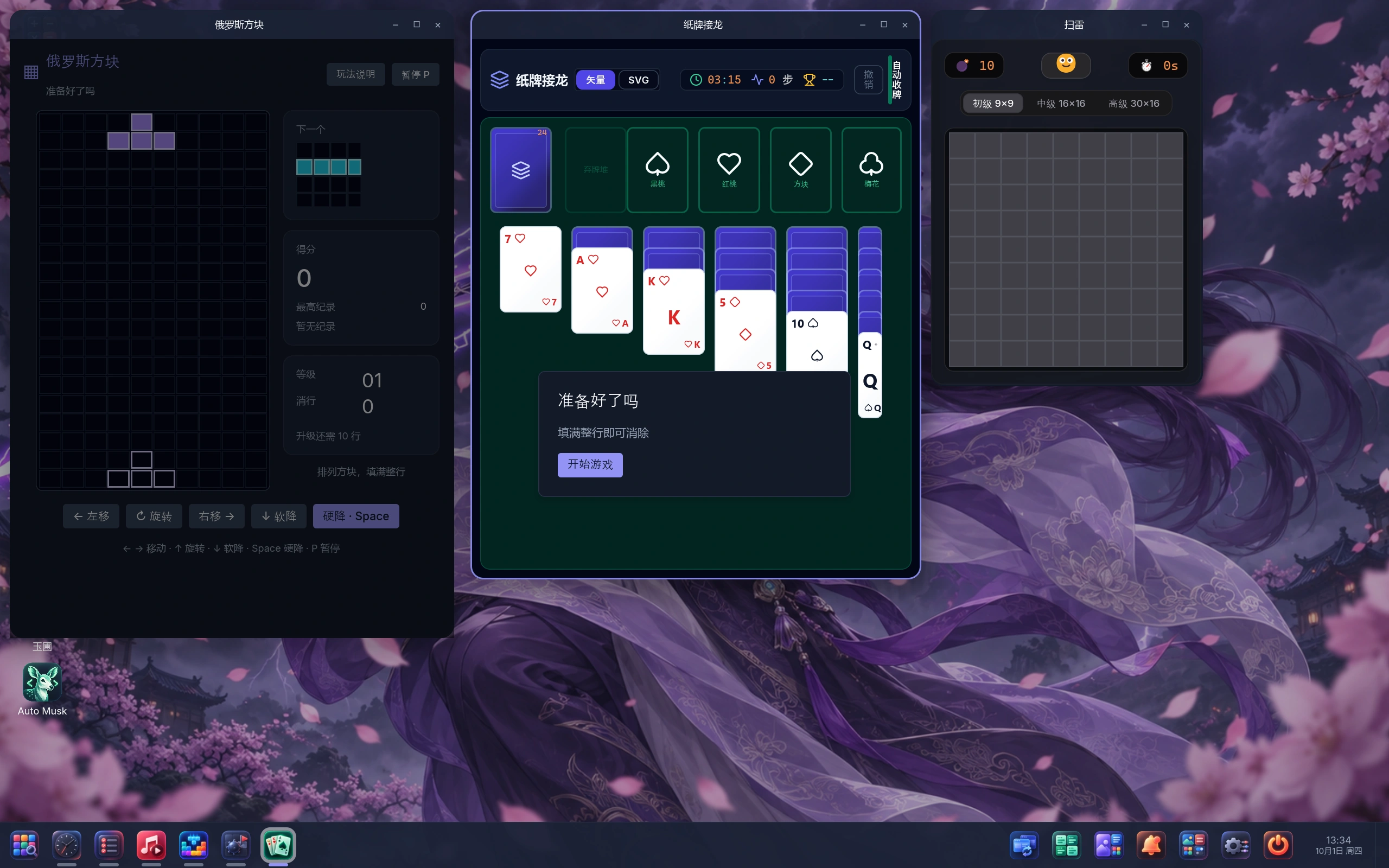
Task: Click the hearts 红桃 foundation slot
Action: click(x=729, y=169)
